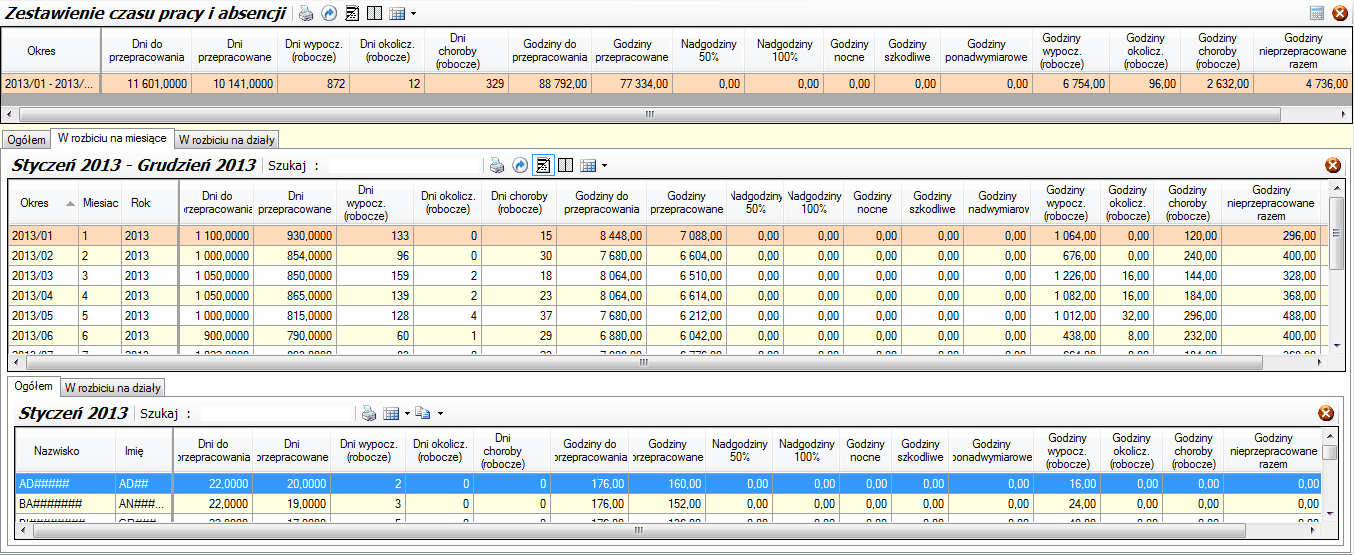Click the copy documents icon in Styczeń 2013 toolbar
Viewport: 1354px width, 555px height.
tap(423, 413)
